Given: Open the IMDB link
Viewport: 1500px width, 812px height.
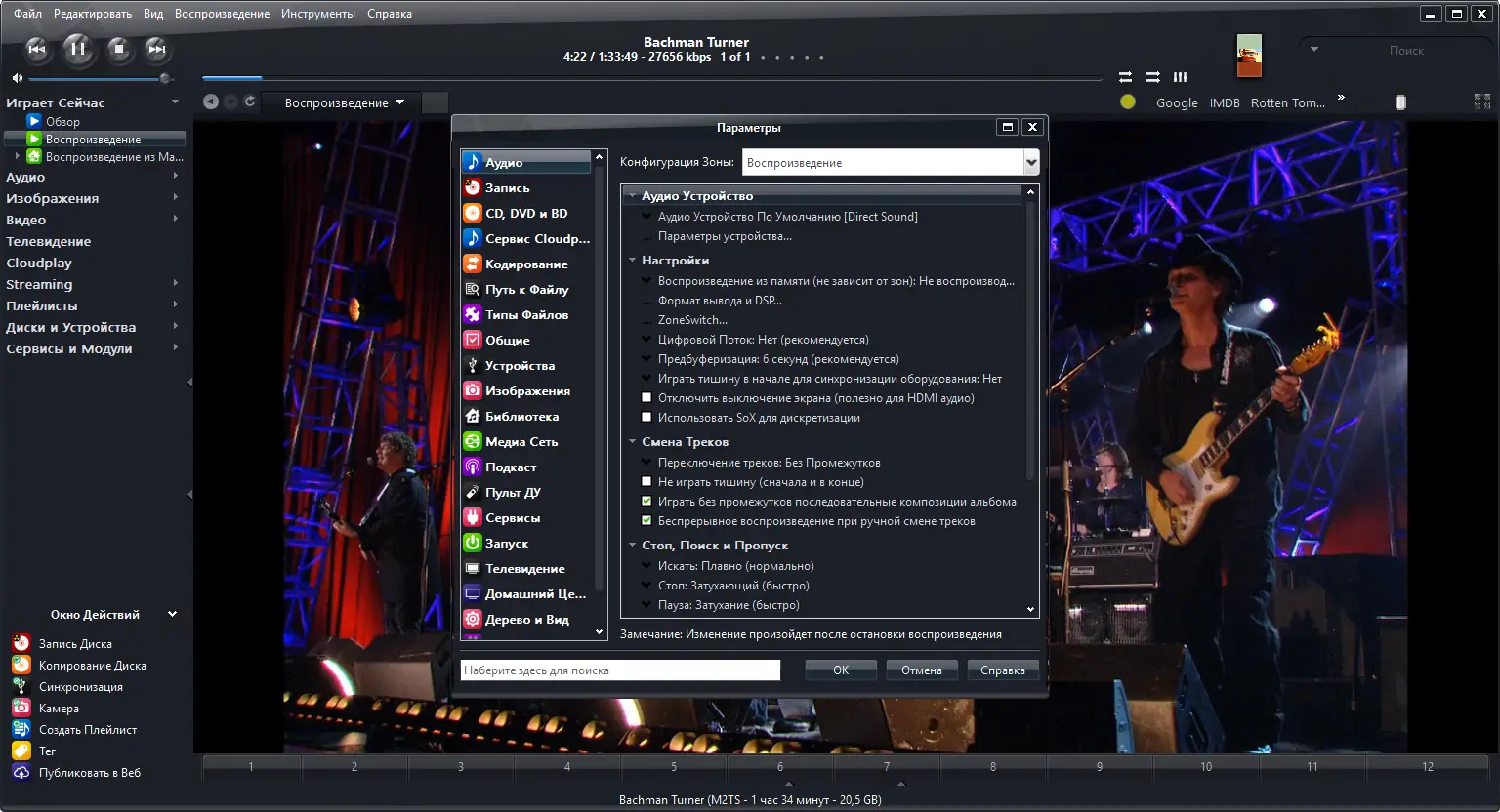Looking at the screenshot, I should click(1225, 102).
